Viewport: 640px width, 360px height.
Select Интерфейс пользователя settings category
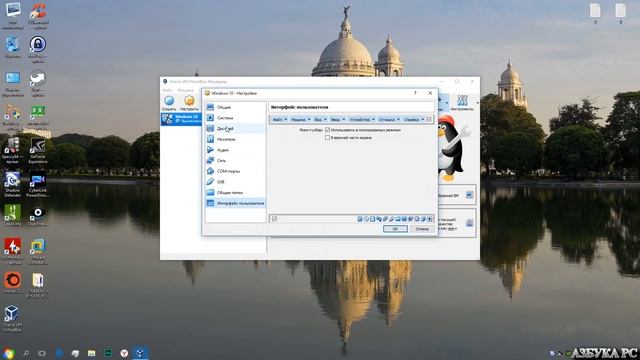235,203
